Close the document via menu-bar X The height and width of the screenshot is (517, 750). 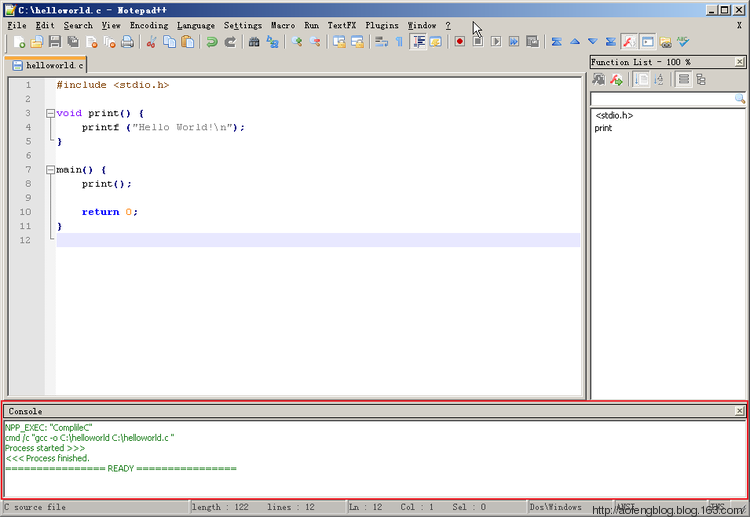pyautogui.click(x=739, y=25)
